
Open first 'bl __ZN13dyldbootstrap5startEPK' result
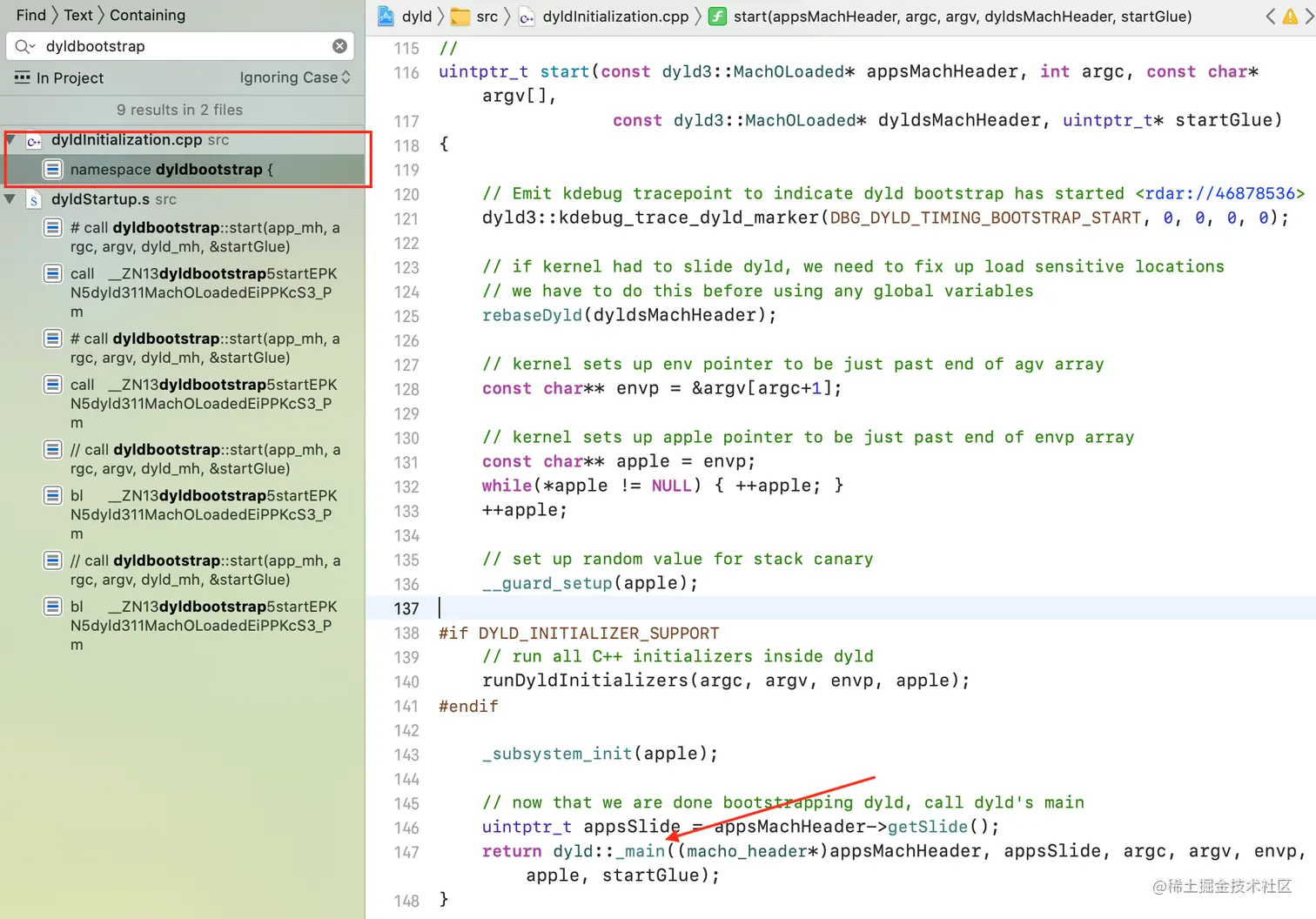(203, 514)
